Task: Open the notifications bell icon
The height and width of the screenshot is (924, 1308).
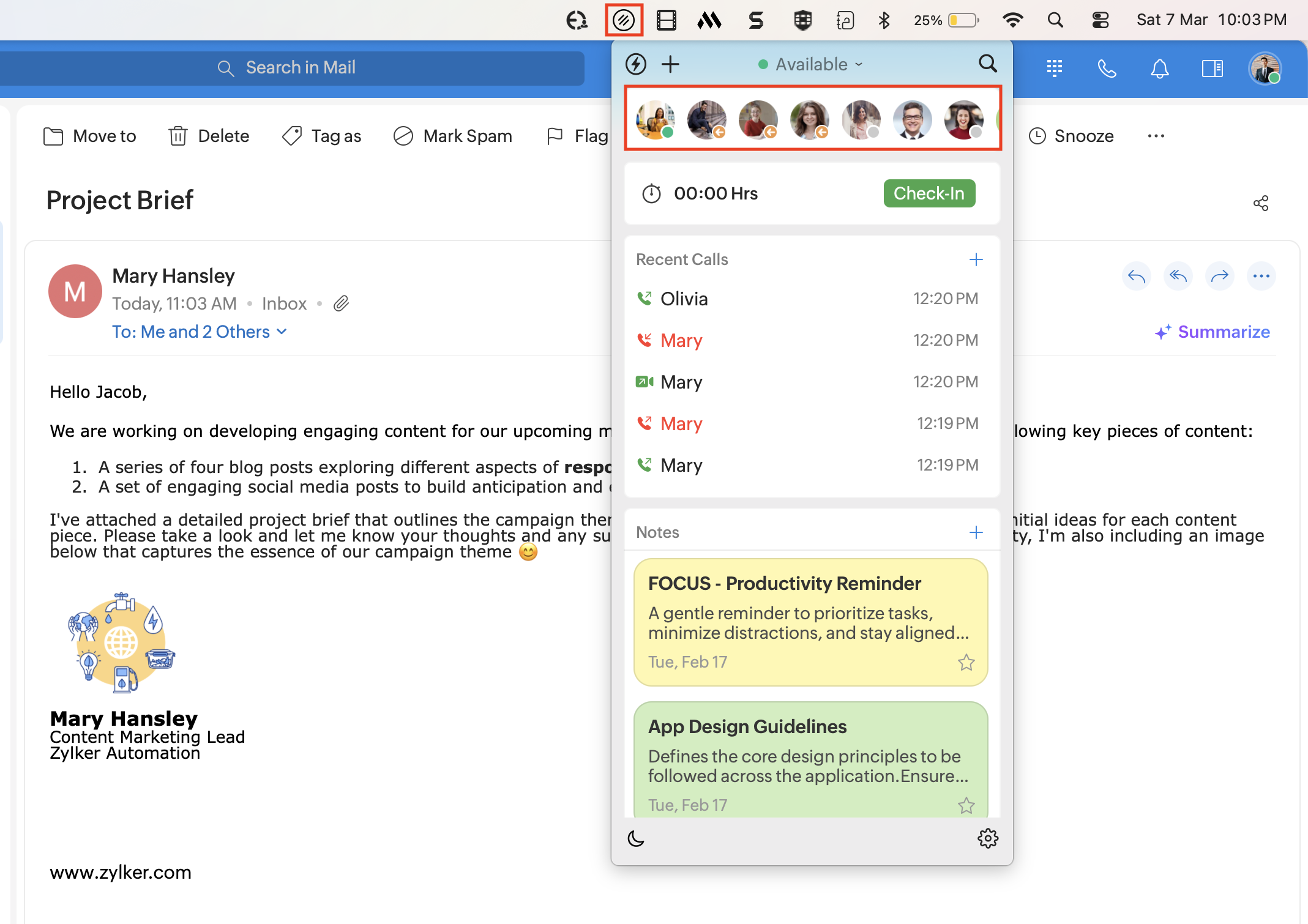Action: tap(1160, 69)
